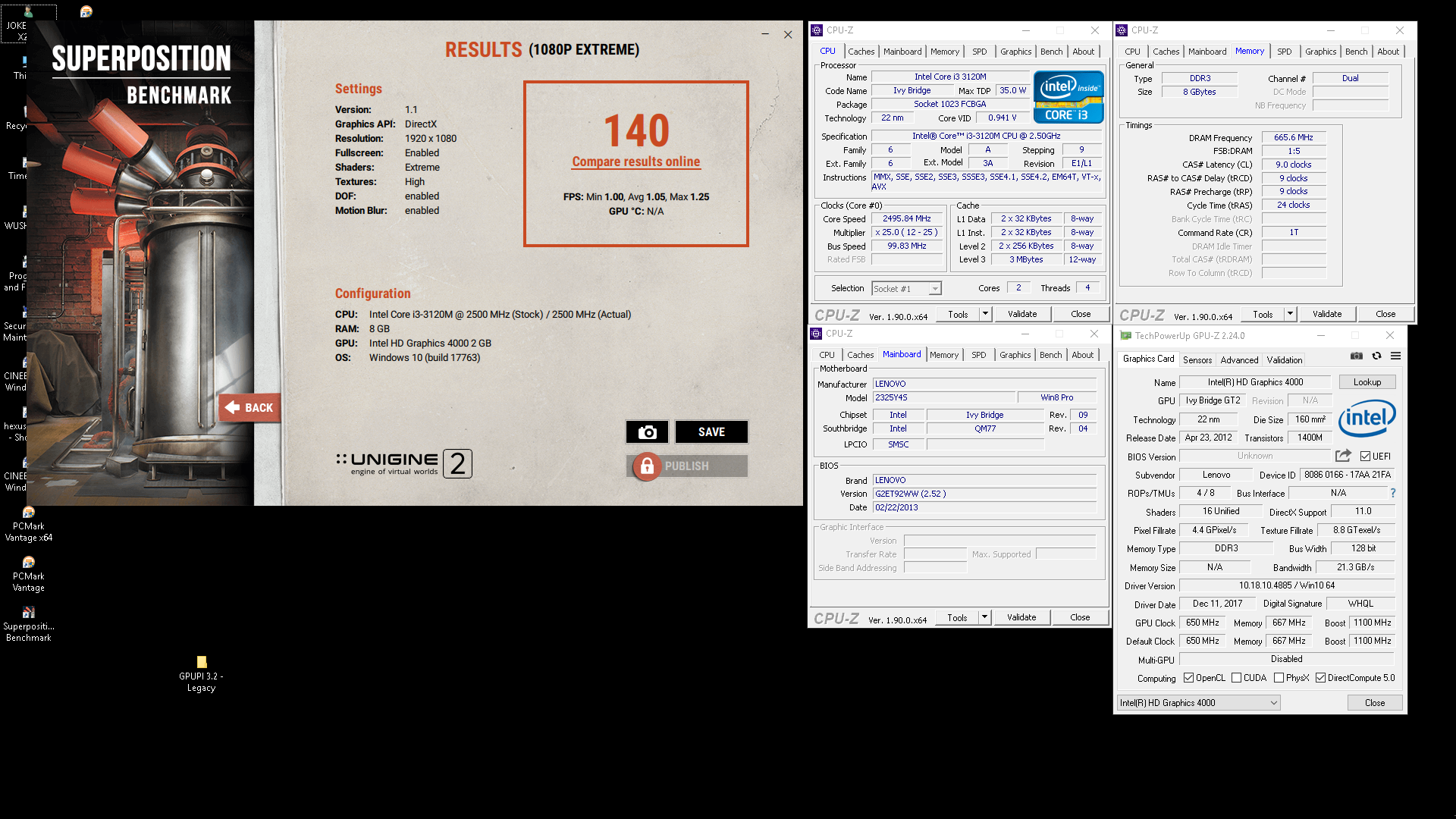Expand the Tools arrow in the CPU-Z CPU window
This screenshot has width=1456, height=819.
(x=985, y=314)
